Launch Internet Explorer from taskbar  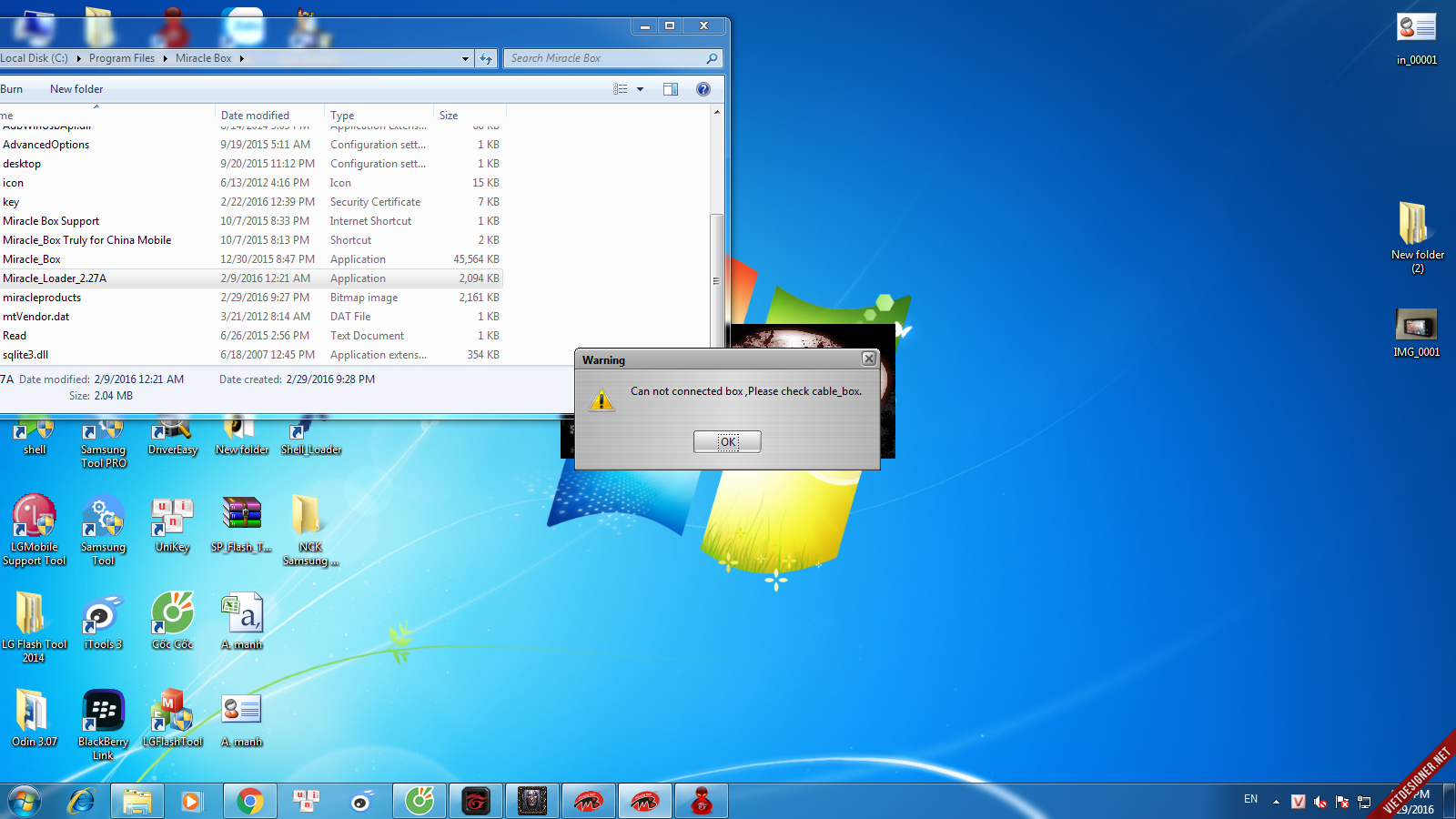point(82,802)
